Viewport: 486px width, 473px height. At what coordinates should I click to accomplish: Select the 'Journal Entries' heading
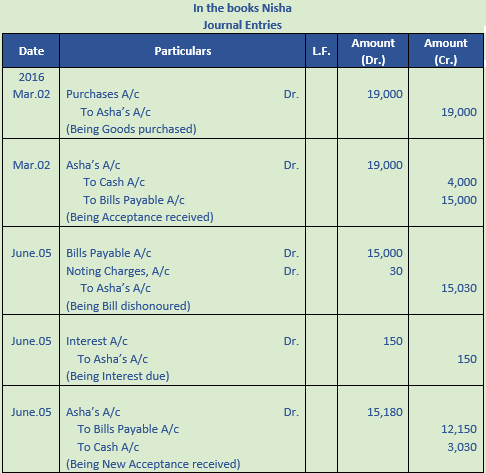242,25
